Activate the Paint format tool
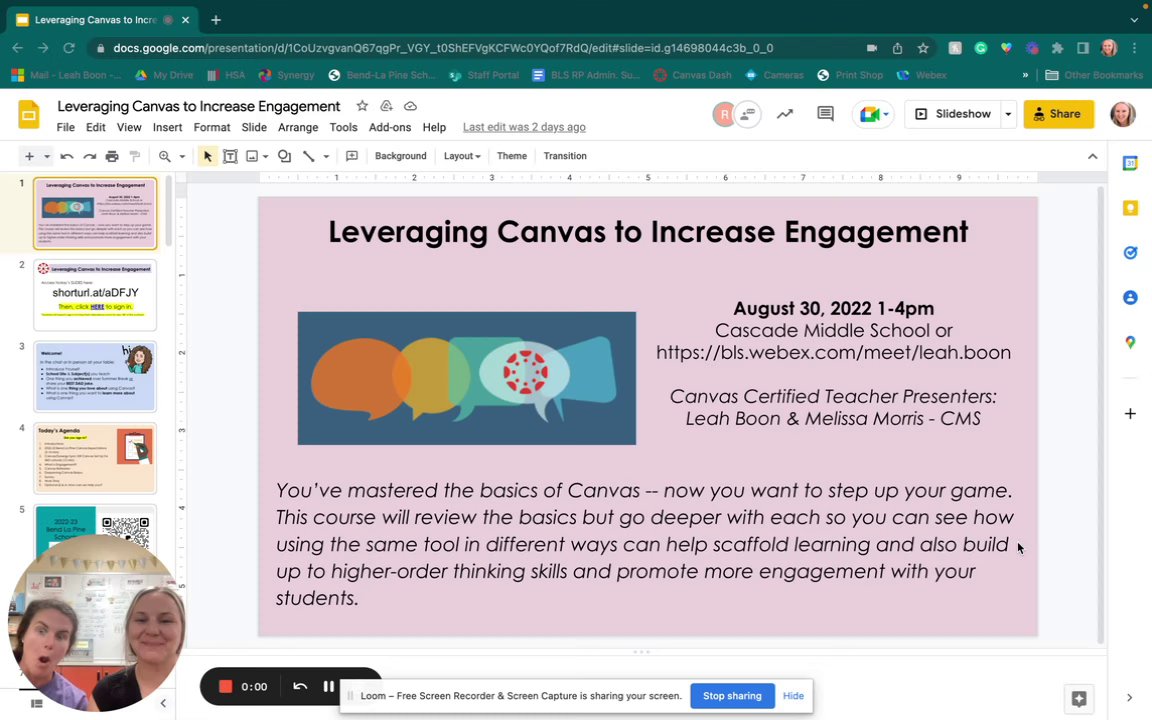The width and height of the screenshot is (1152, 720). tap(134, 156)
